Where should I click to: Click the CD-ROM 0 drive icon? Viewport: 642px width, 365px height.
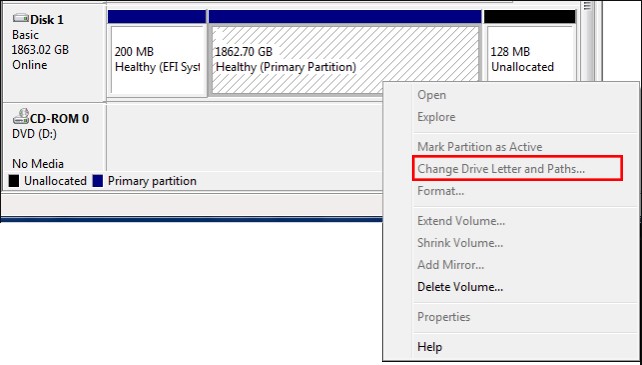(x=21, y=116)
